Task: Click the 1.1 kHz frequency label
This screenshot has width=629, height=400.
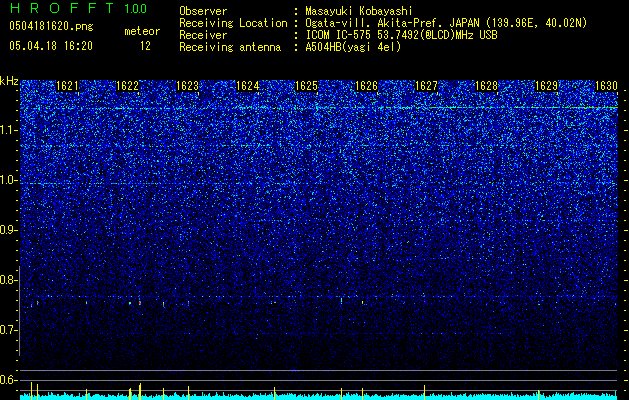Action: click(8, 130)
